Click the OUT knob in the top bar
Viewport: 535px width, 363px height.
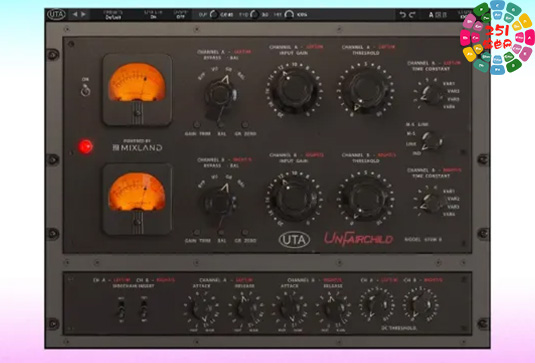pos(213,14)
